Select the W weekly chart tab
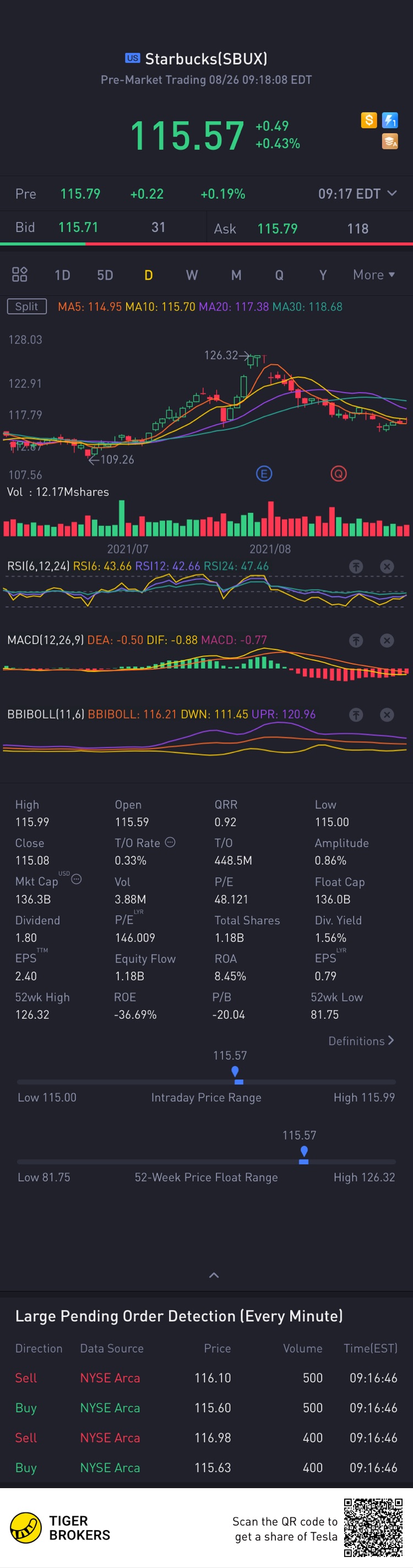The image size is (413, 1568). 192,275
